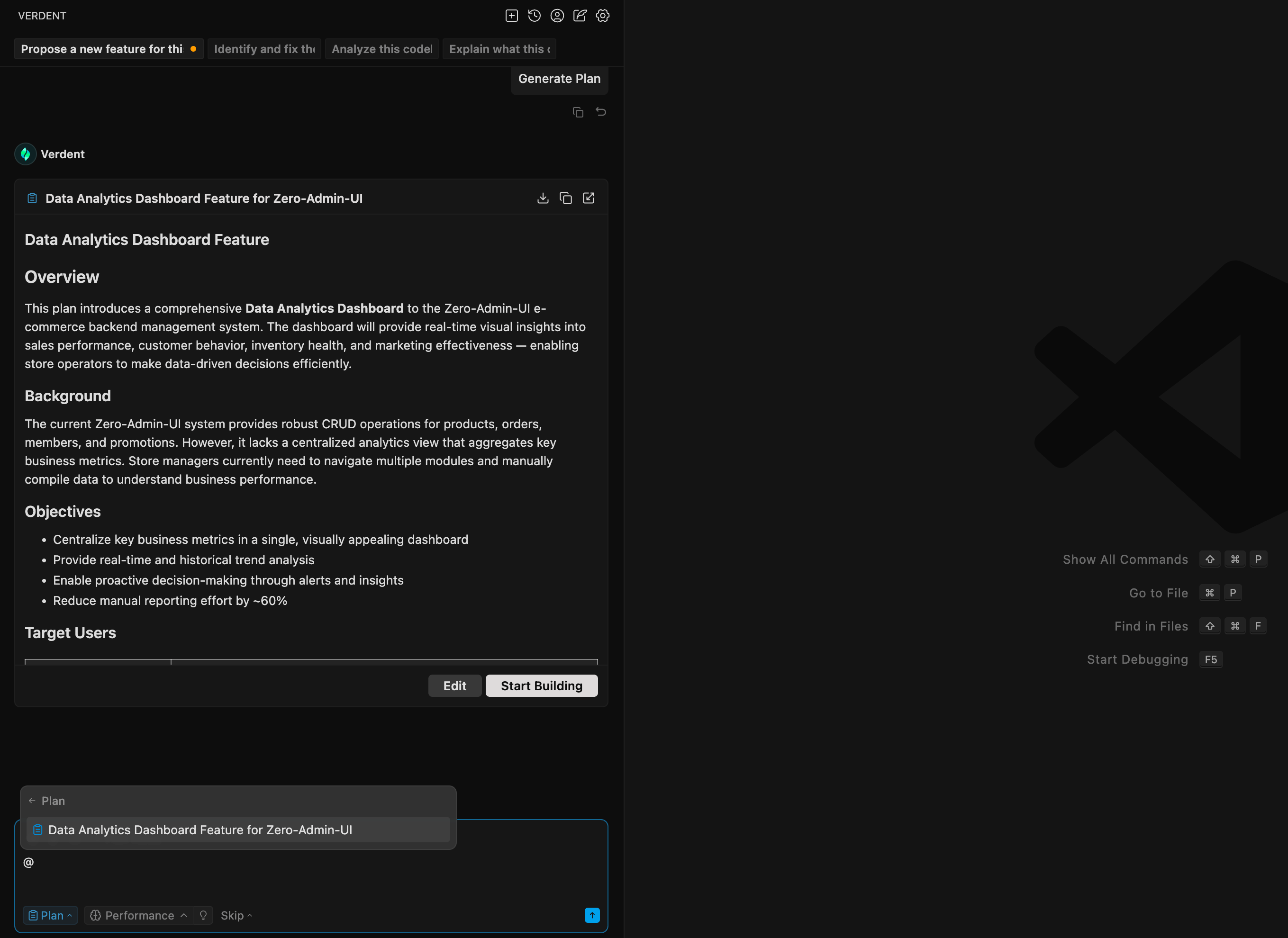Open the user account profile icon

pos(556,16)
